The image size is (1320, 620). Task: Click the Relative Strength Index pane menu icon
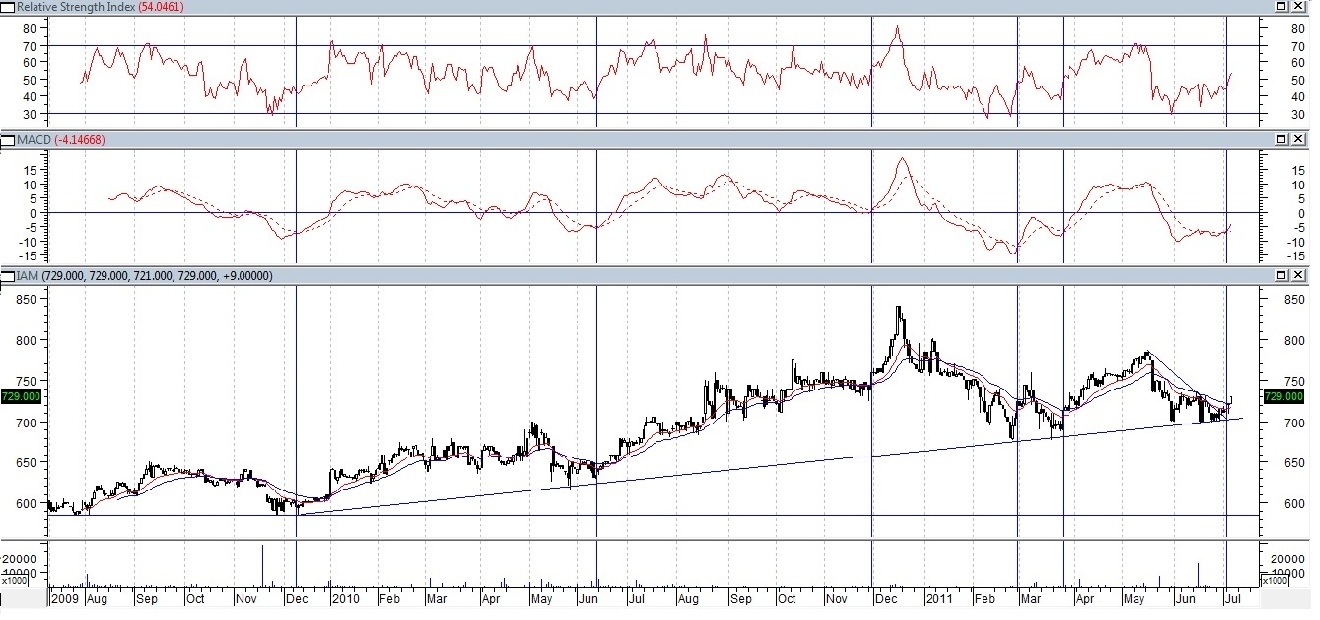pos(8,7)
